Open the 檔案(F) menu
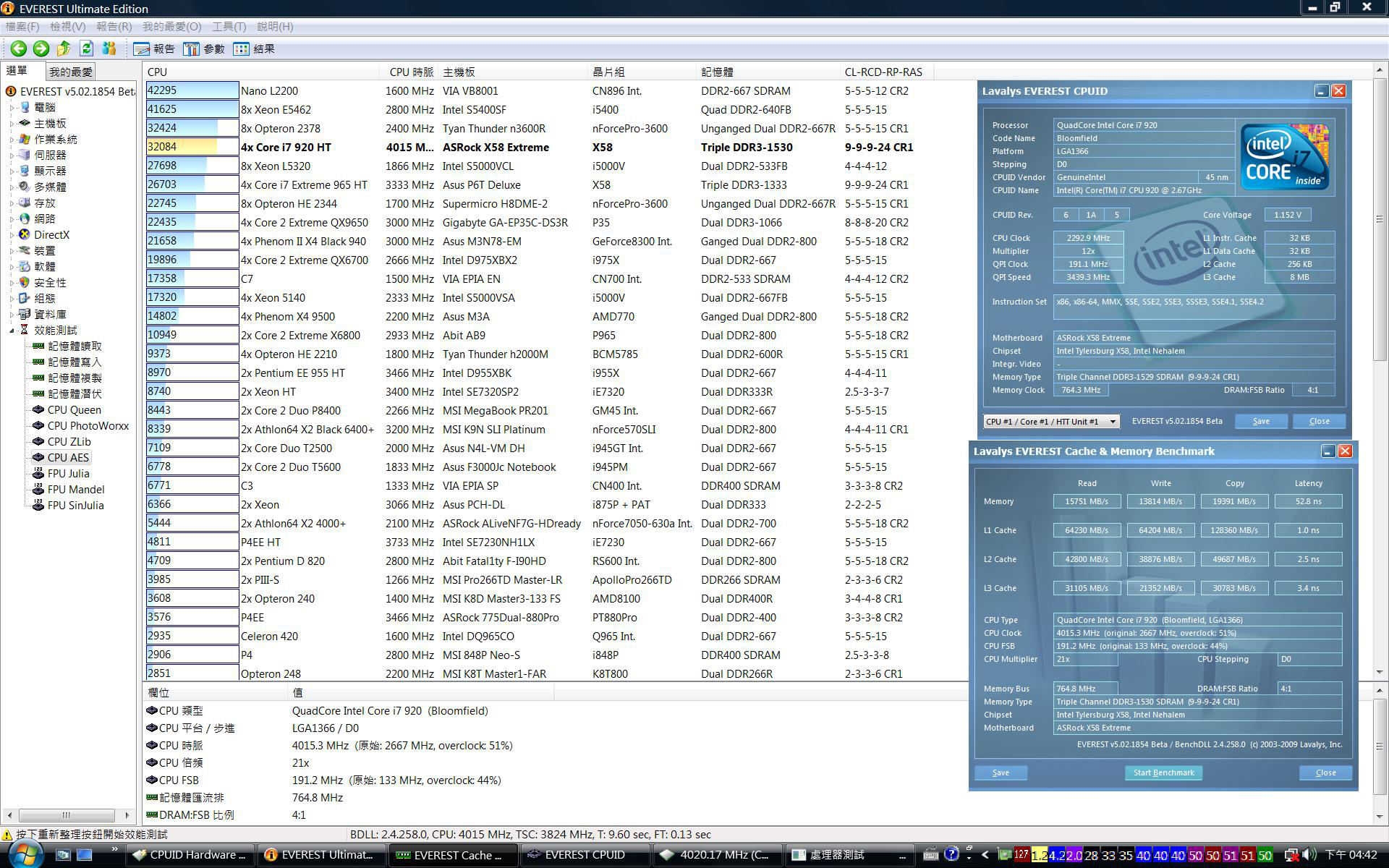The width and height of the screenshot is (1389, 868). 22,26
